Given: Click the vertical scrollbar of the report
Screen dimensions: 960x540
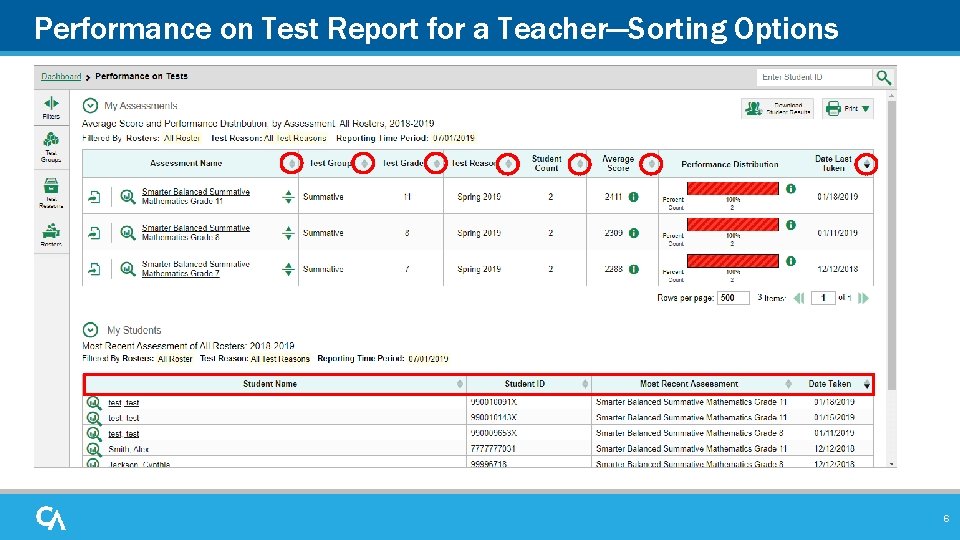Looking at the screenshot, I should pos(891,245).
